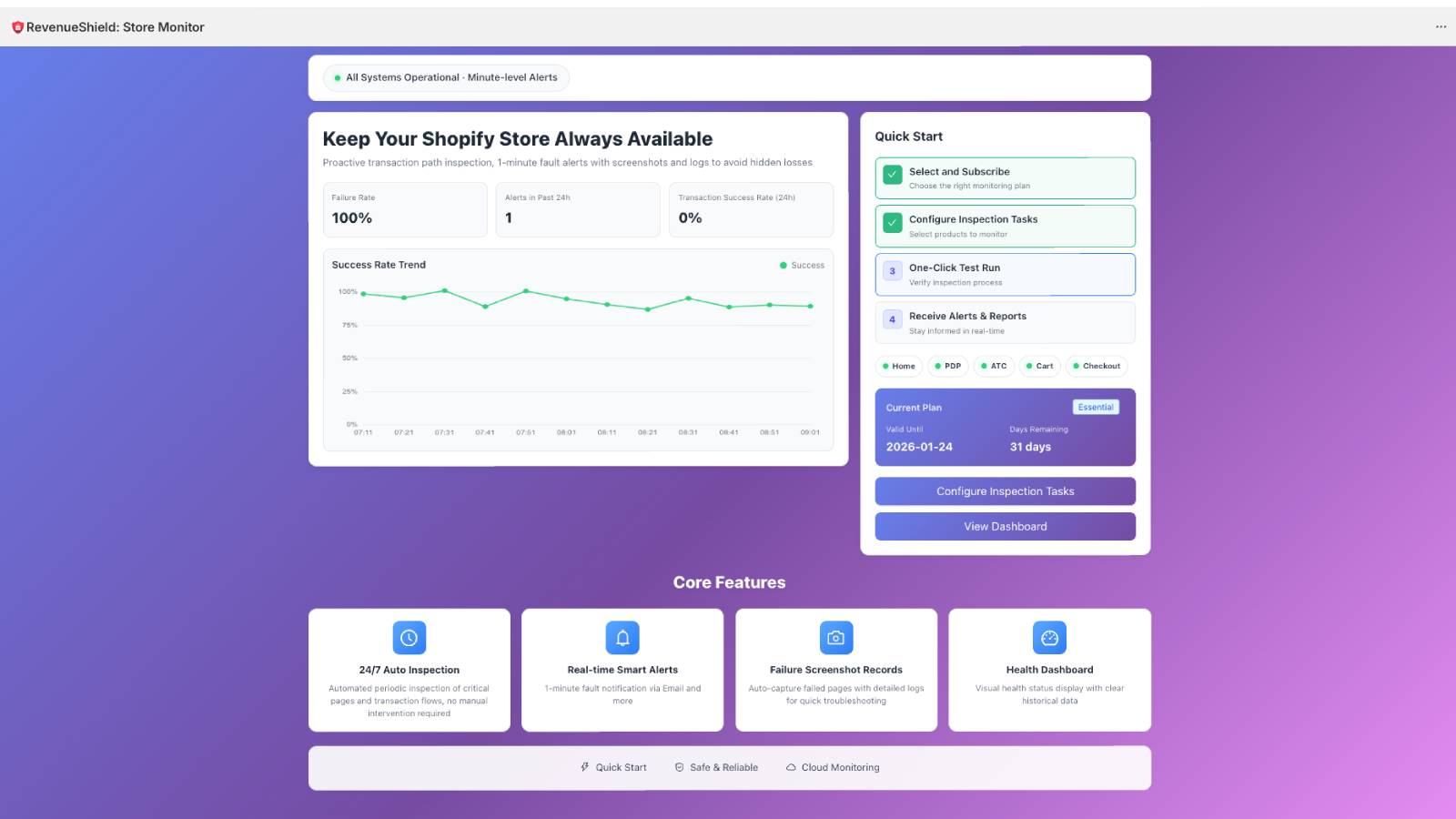This screenshot has height=819, width=1456.
Task: Toggle the Select and Subscribe checkmark
Action: pos(893,174)
